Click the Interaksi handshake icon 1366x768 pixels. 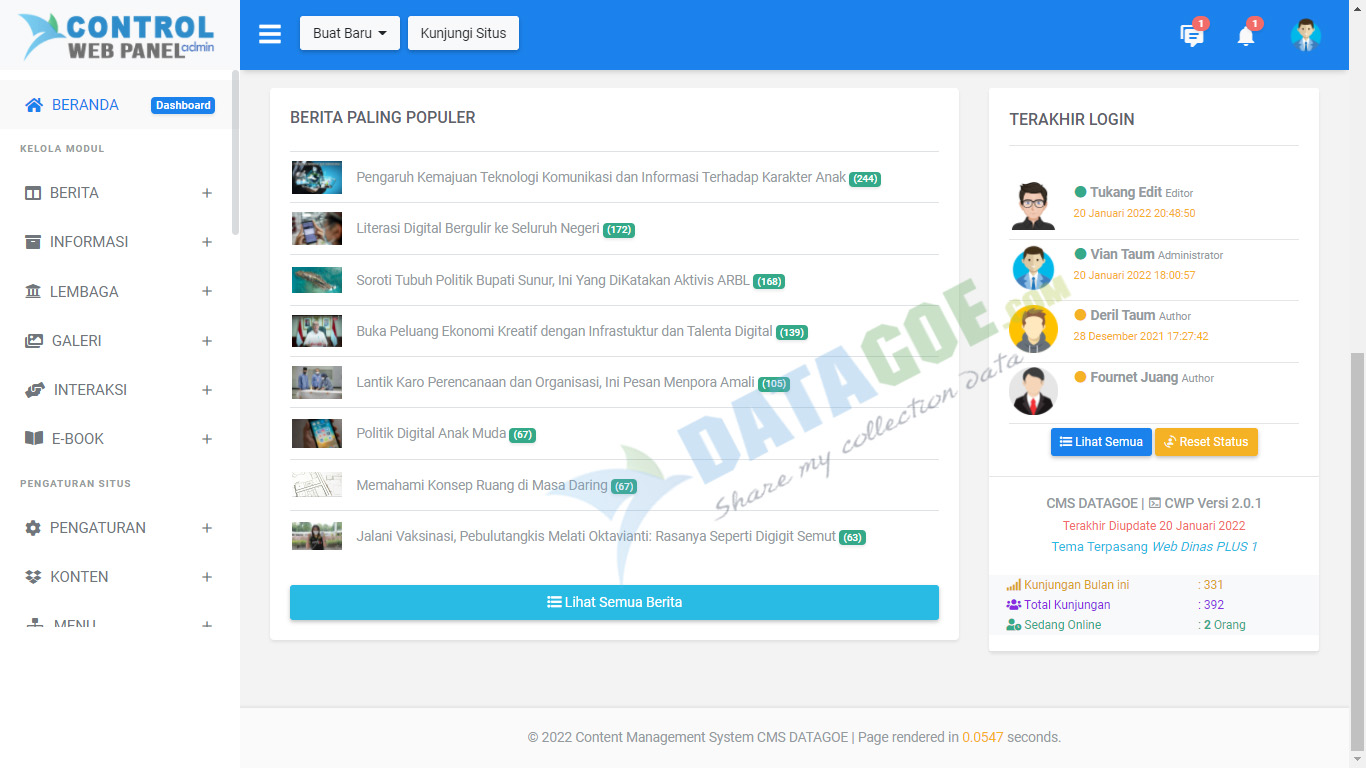(35, 390)
